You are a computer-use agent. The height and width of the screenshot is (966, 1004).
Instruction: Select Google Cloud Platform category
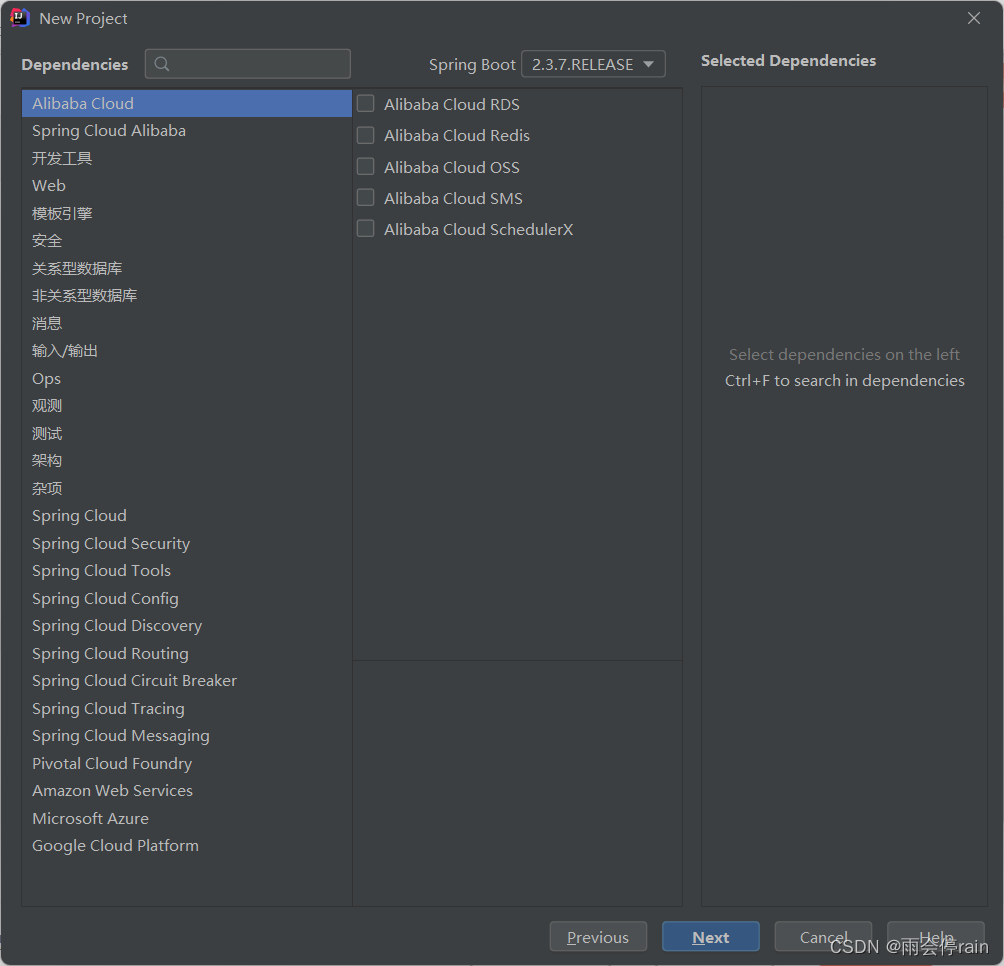coord(186,846)
